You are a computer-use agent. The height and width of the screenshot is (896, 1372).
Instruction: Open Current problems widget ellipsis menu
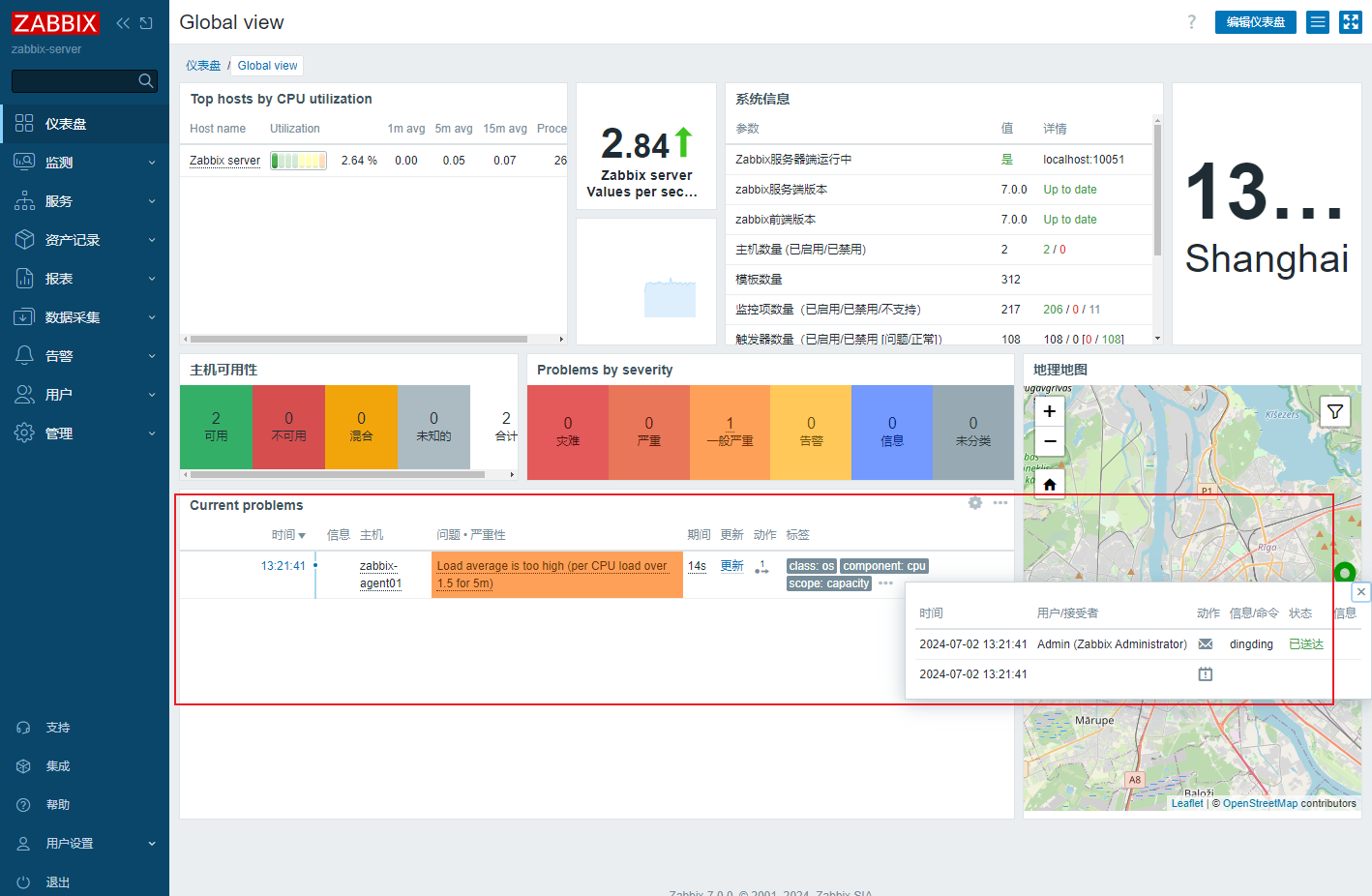click(1000, 503)
